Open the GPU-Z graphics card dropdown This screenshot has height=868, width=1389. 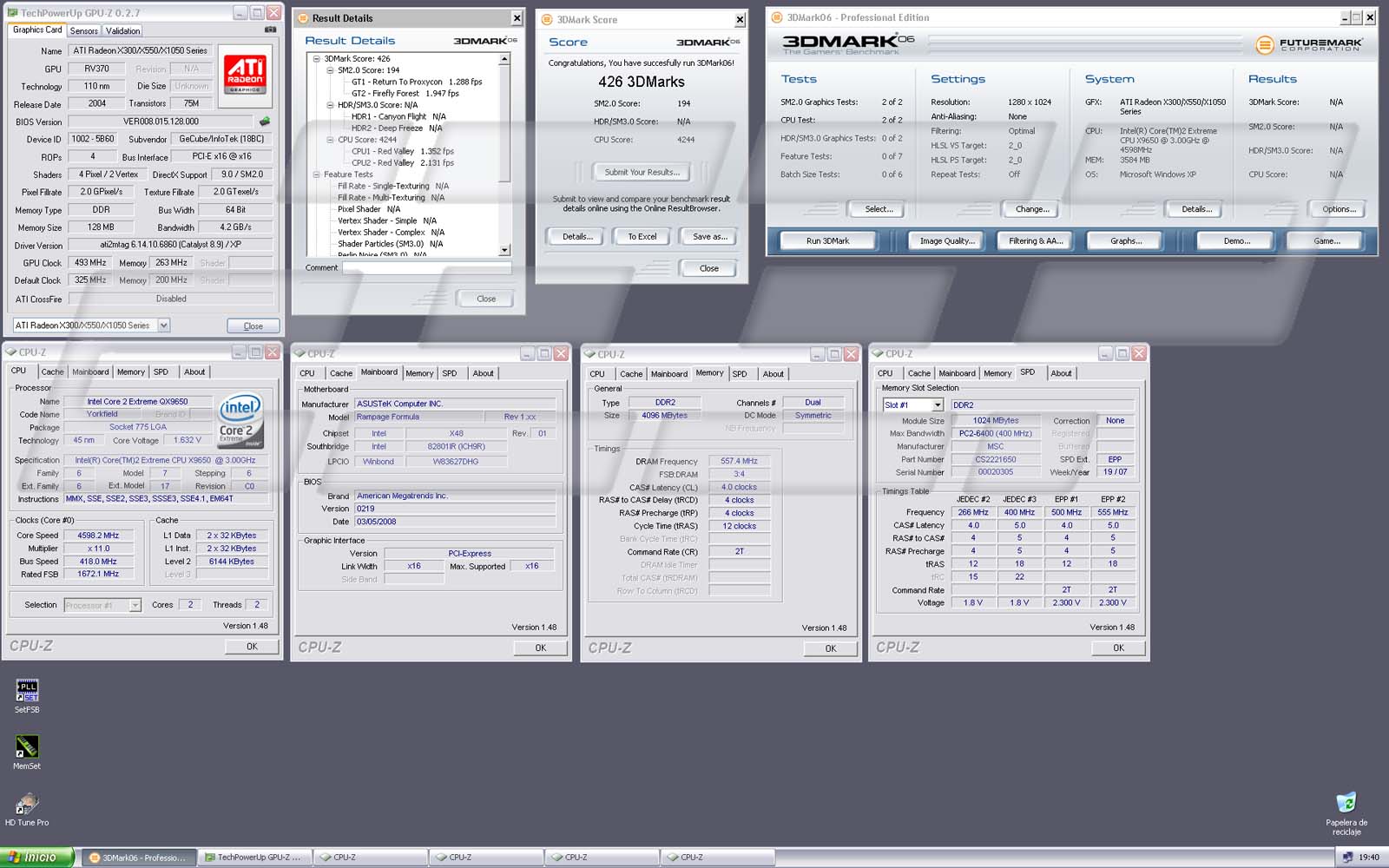click(163, 325)
